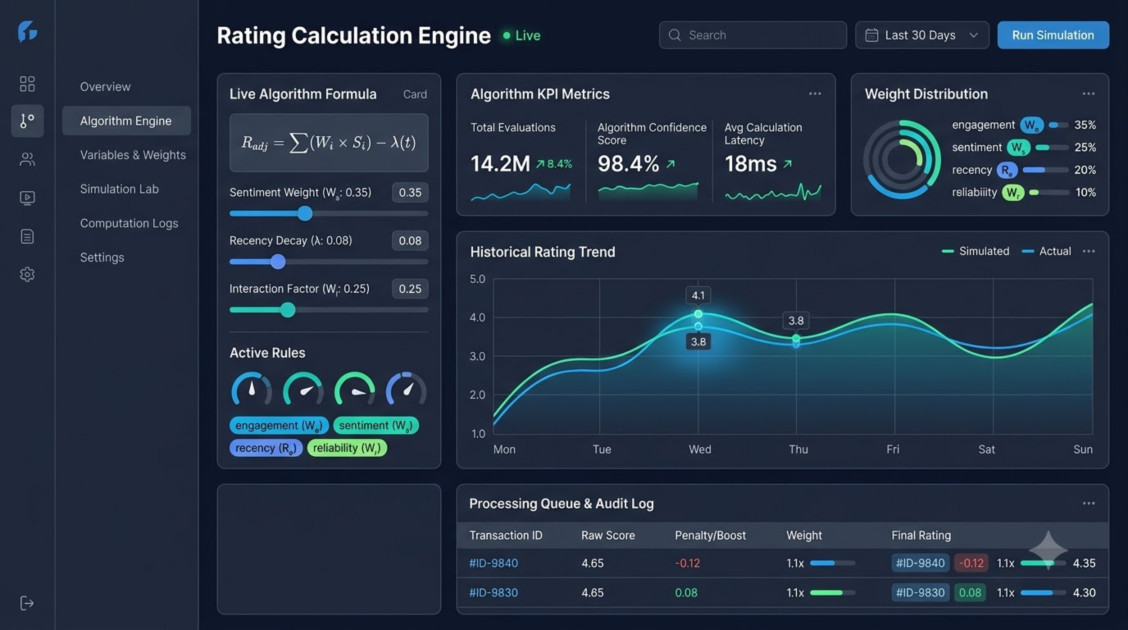Click the logout icon at the sidebar bottom

pyautogui.click(x=27, y=603)
